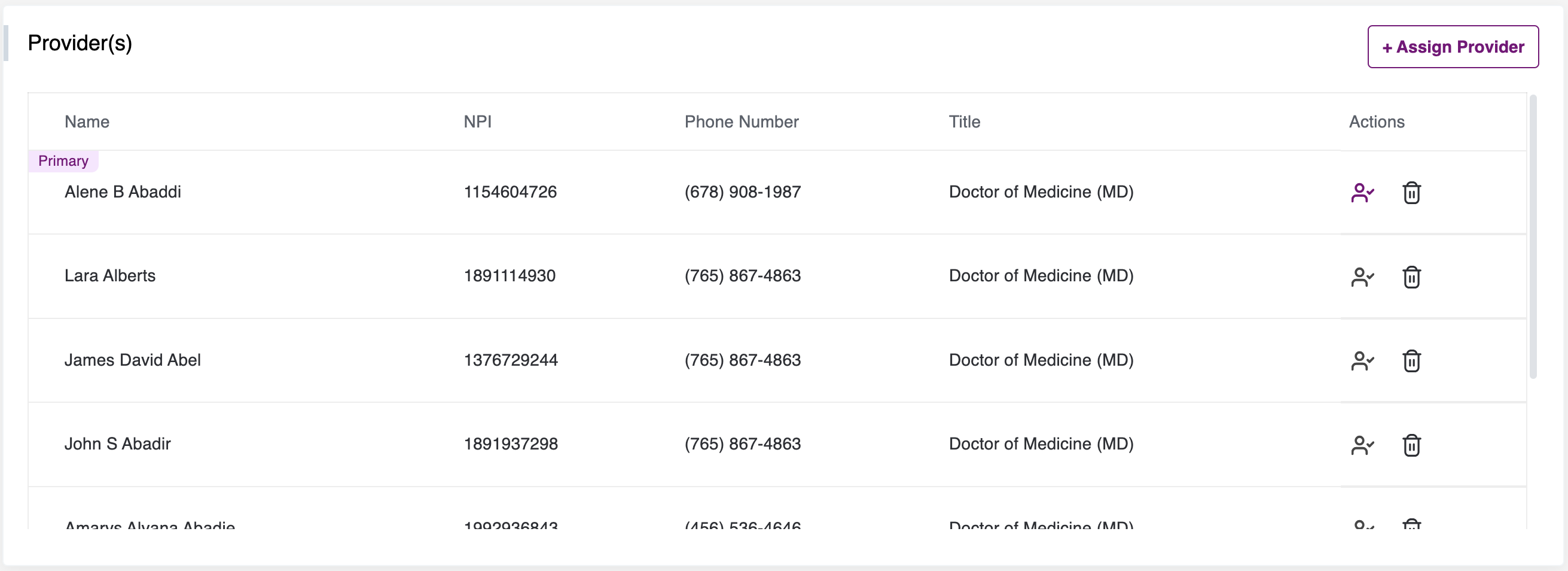1568x571 pixels.
Task: Click the Name column header
Action: point(87,122)
